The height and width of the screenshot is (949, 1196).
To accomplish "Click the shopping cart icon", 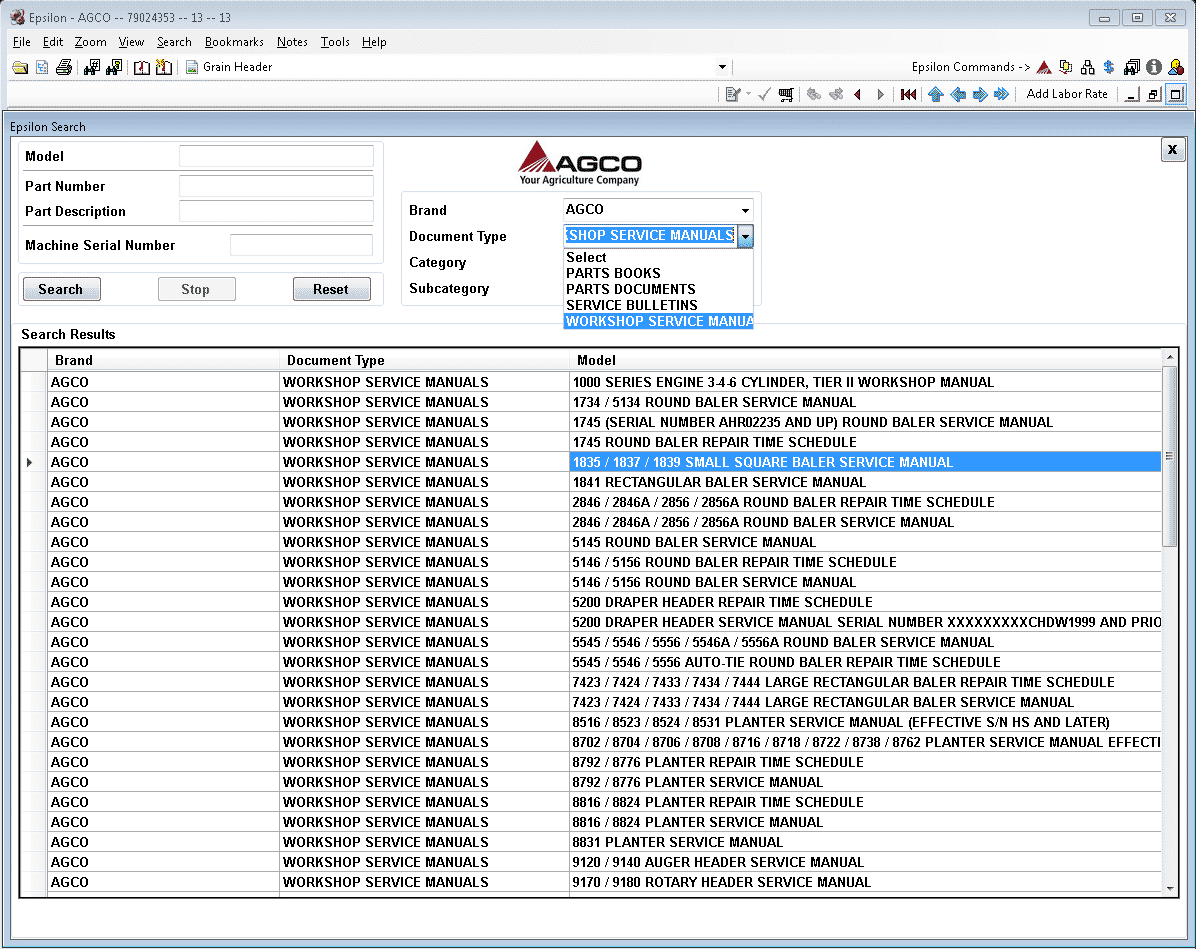I will point(786,95).
